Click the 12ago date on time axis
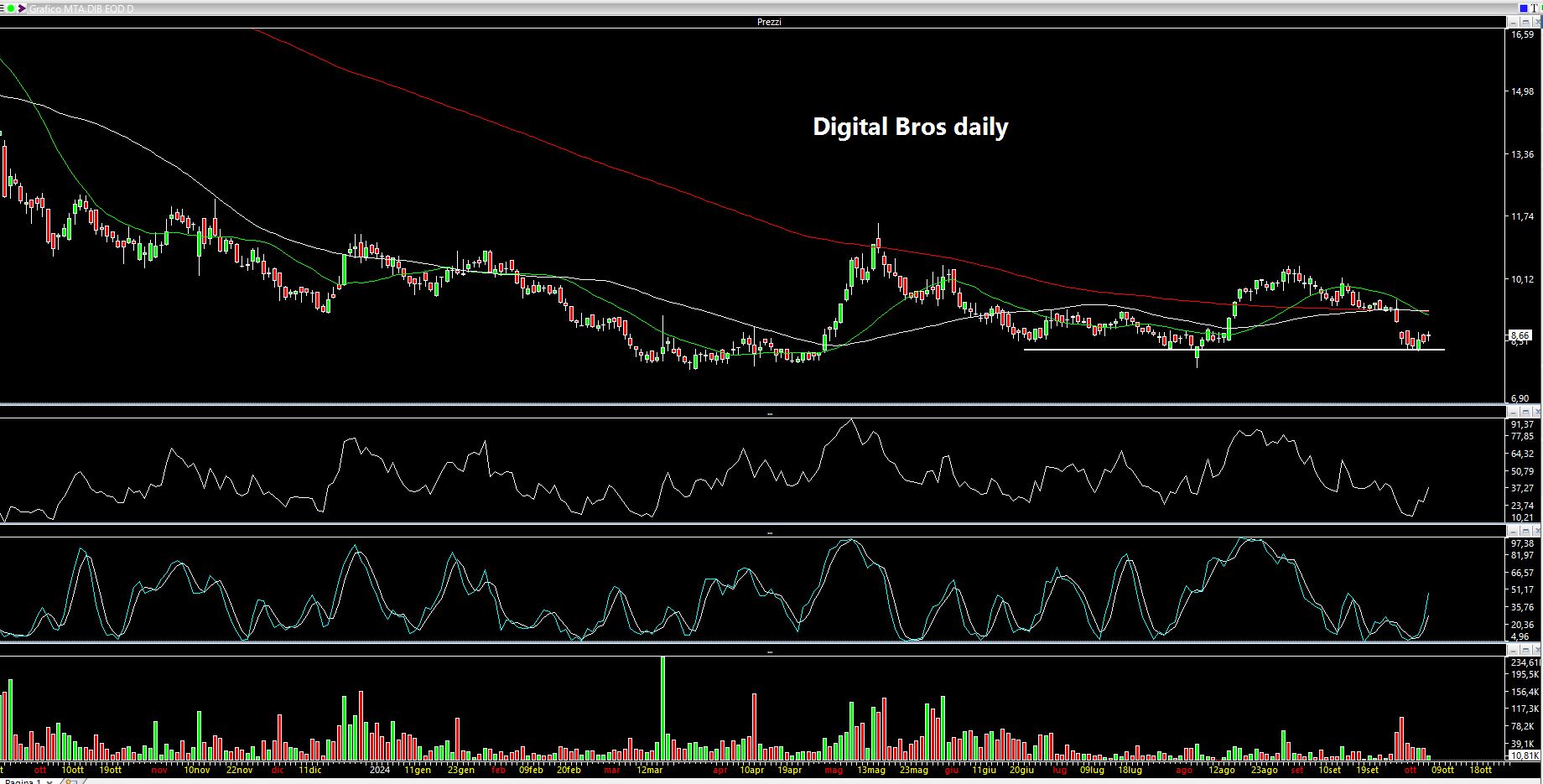 coord(1221,770)
